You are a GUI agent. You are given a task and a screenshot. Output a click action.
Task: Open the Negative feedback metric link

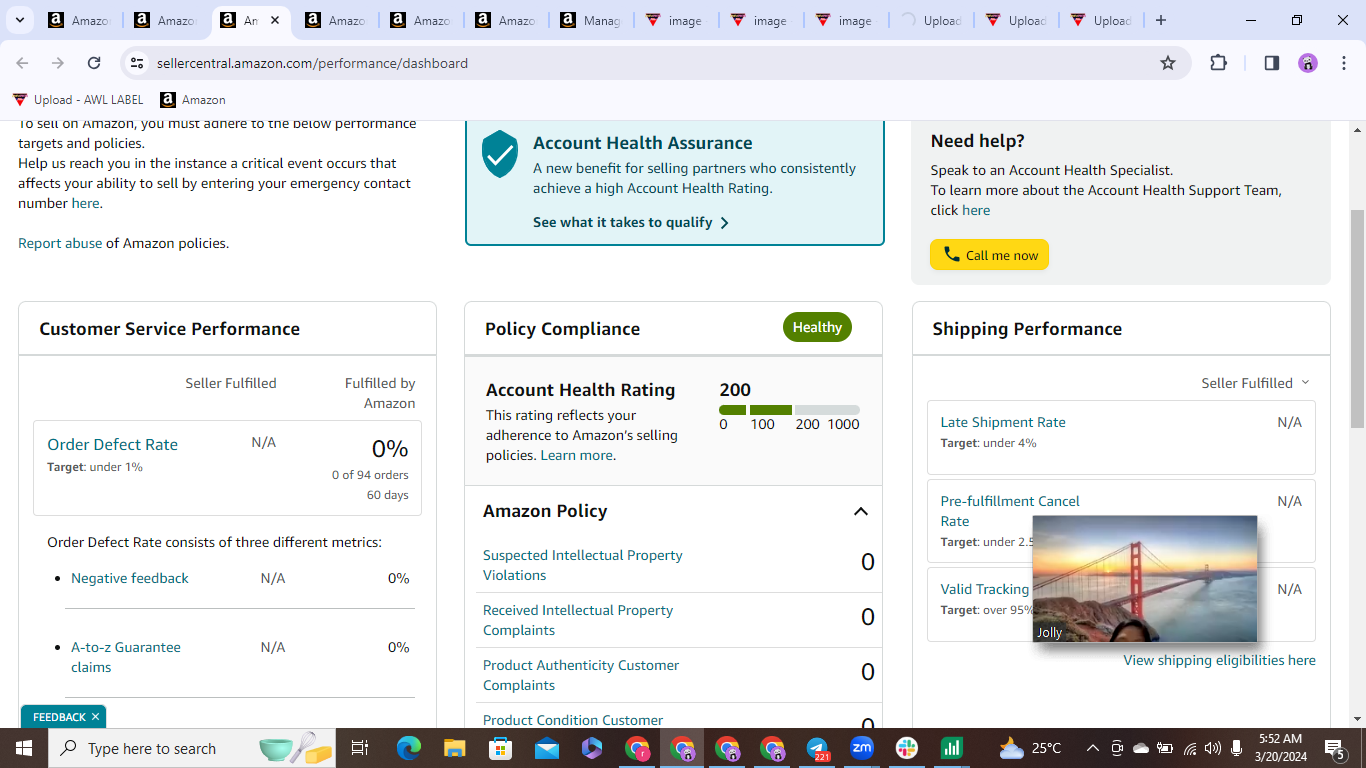click(130, 578)
